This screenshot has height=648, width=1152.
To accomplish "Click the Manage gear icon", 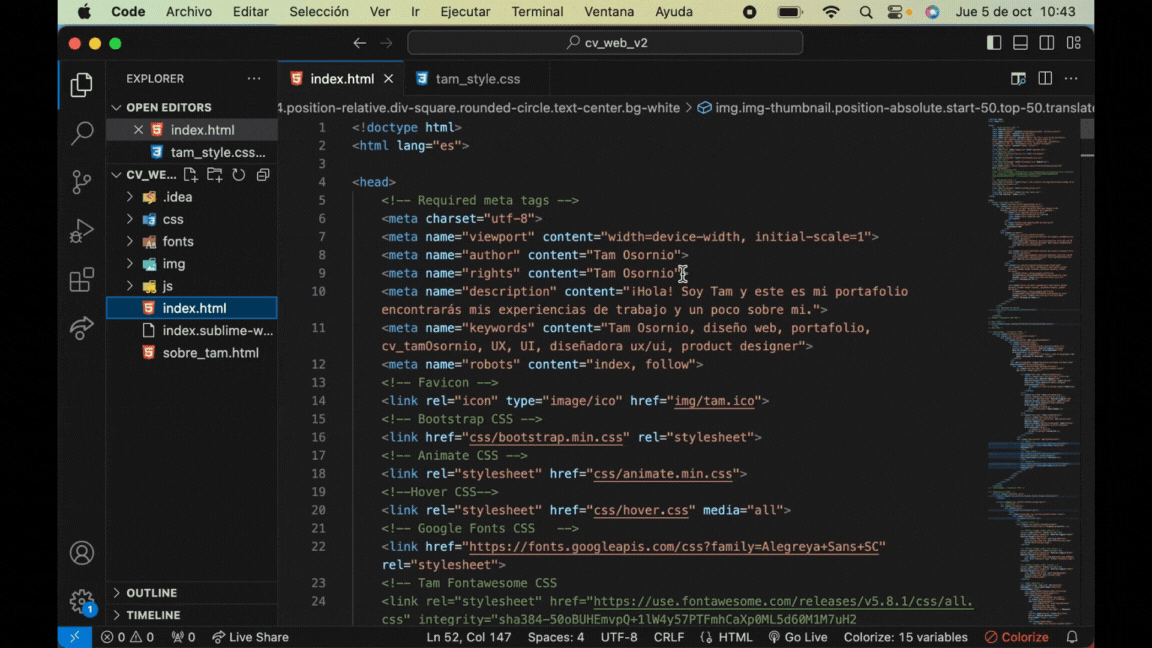I will (82, 601).
